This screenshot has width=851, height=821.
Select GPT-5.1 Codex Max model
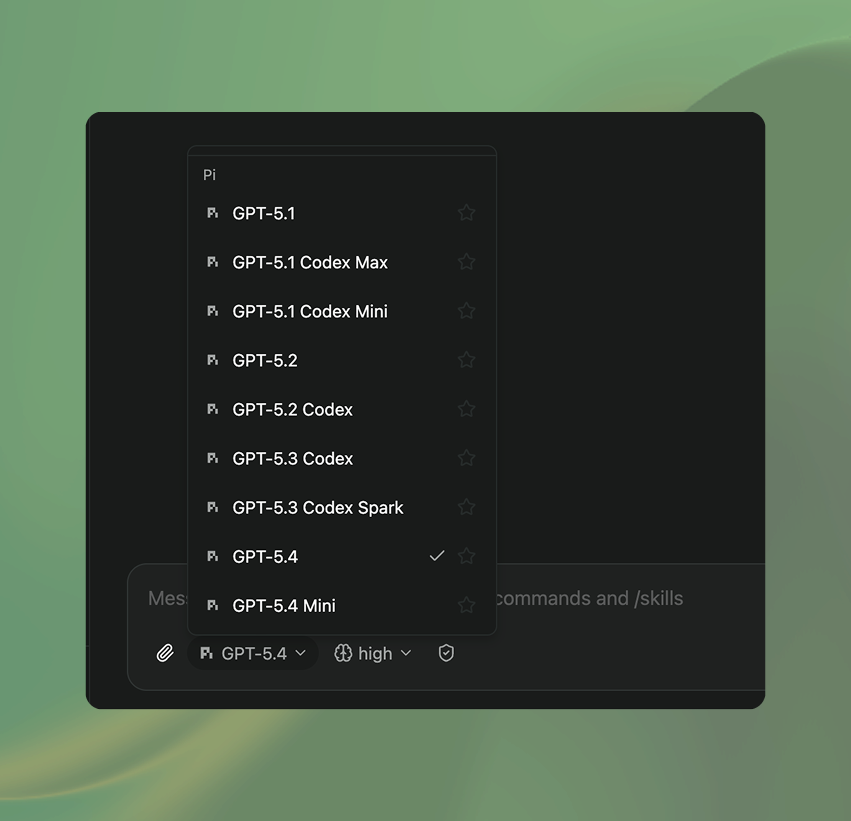pyautogui.click(x=342, y=262)
